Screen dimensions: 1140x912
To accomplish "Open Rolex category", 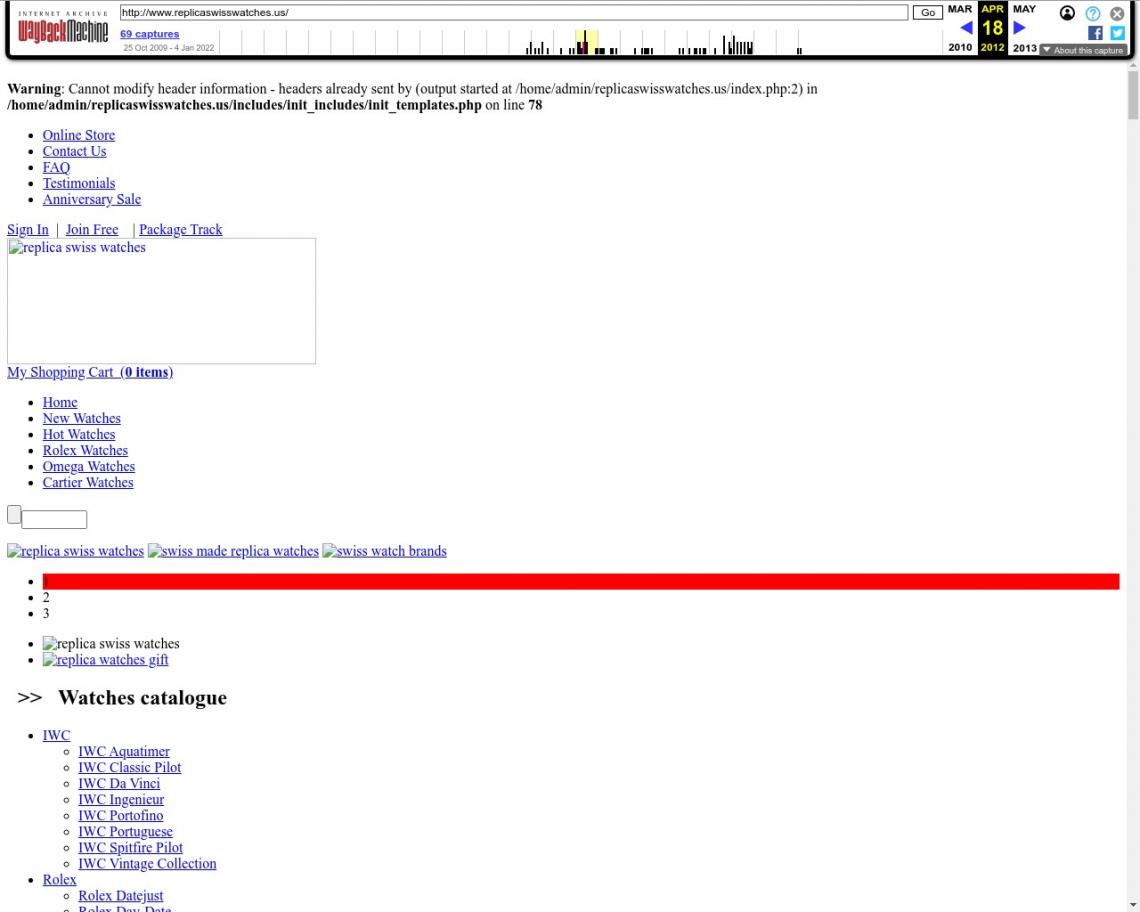I will [x=59, y=880].
